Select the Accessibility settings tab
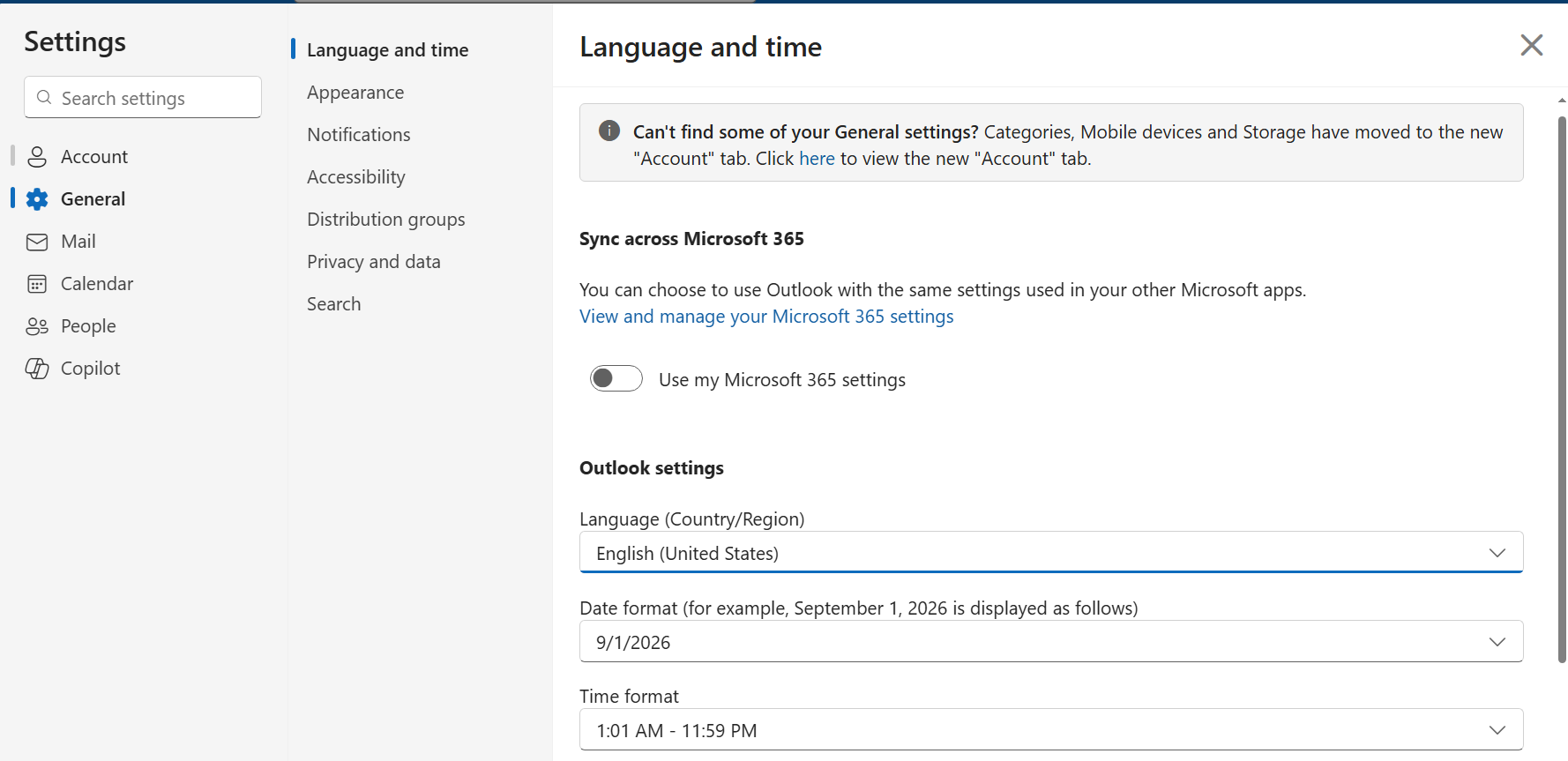This screenshot has height=761, width=1568. click(356, 177)
